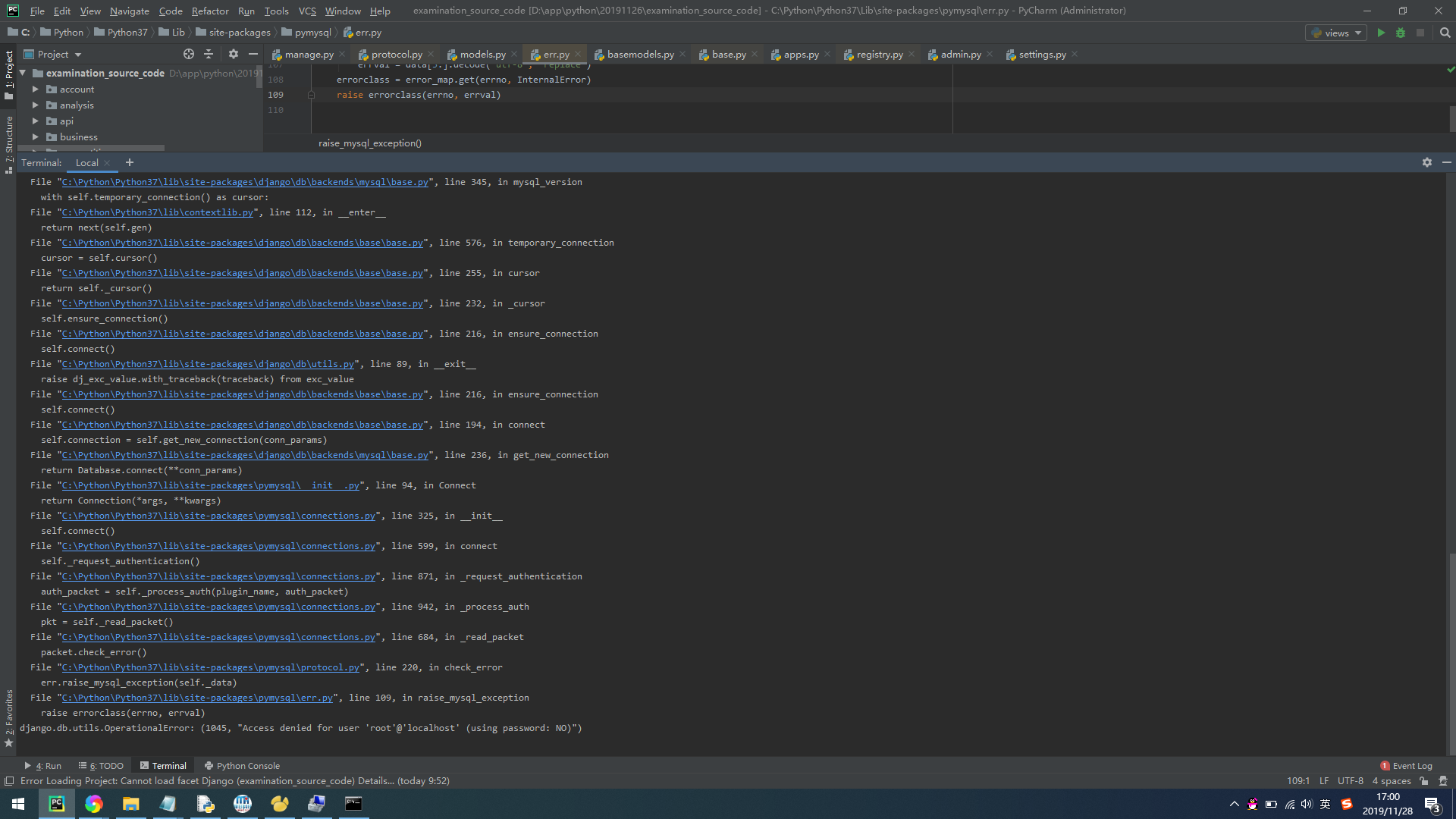1456x819 pixels.
Task: Open the views run configuration dropdown
Action: click(x=1335, y=33)
